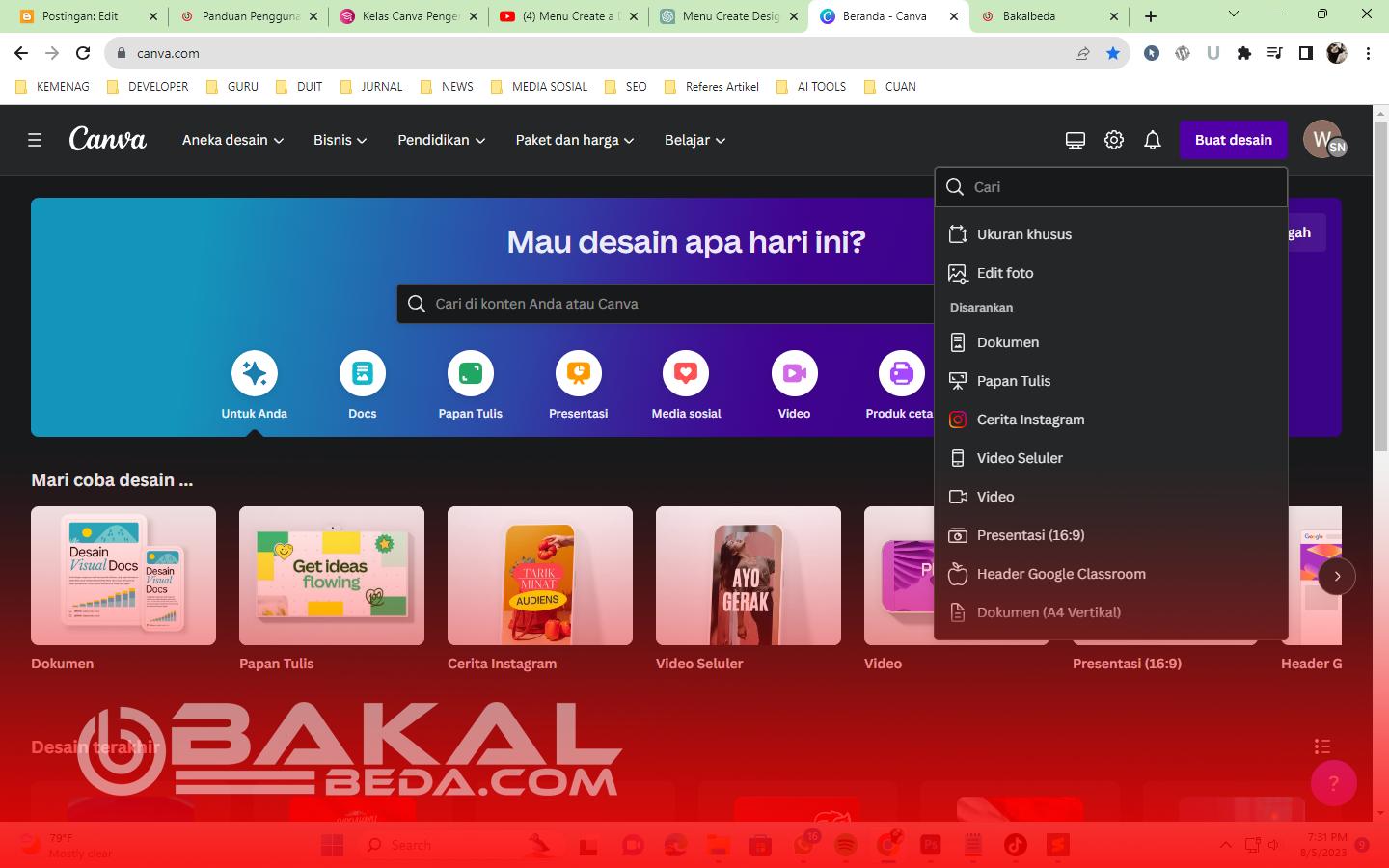The height and width of the screenshot is (868, 1389).
Task: Select the Docs category icon
Action: pos(363,373)
